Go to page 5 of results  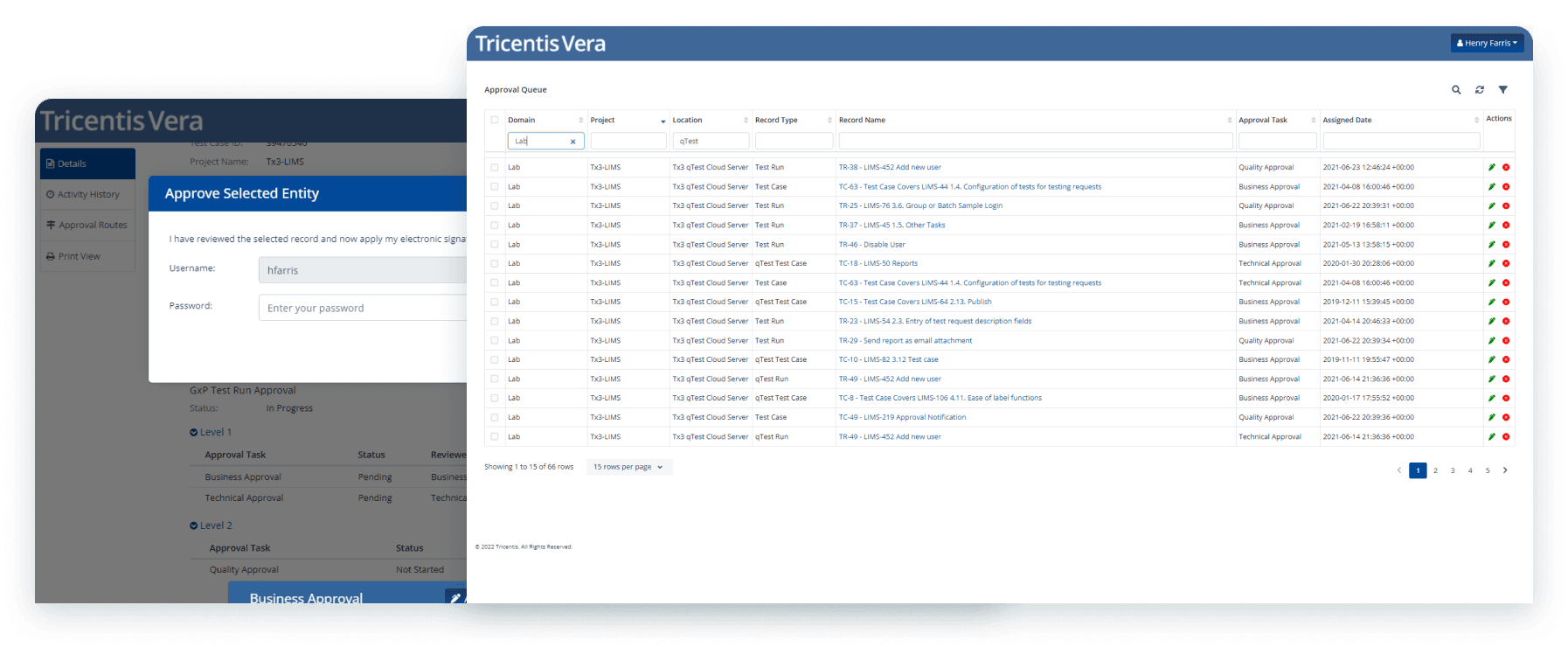coord(1488,470)
